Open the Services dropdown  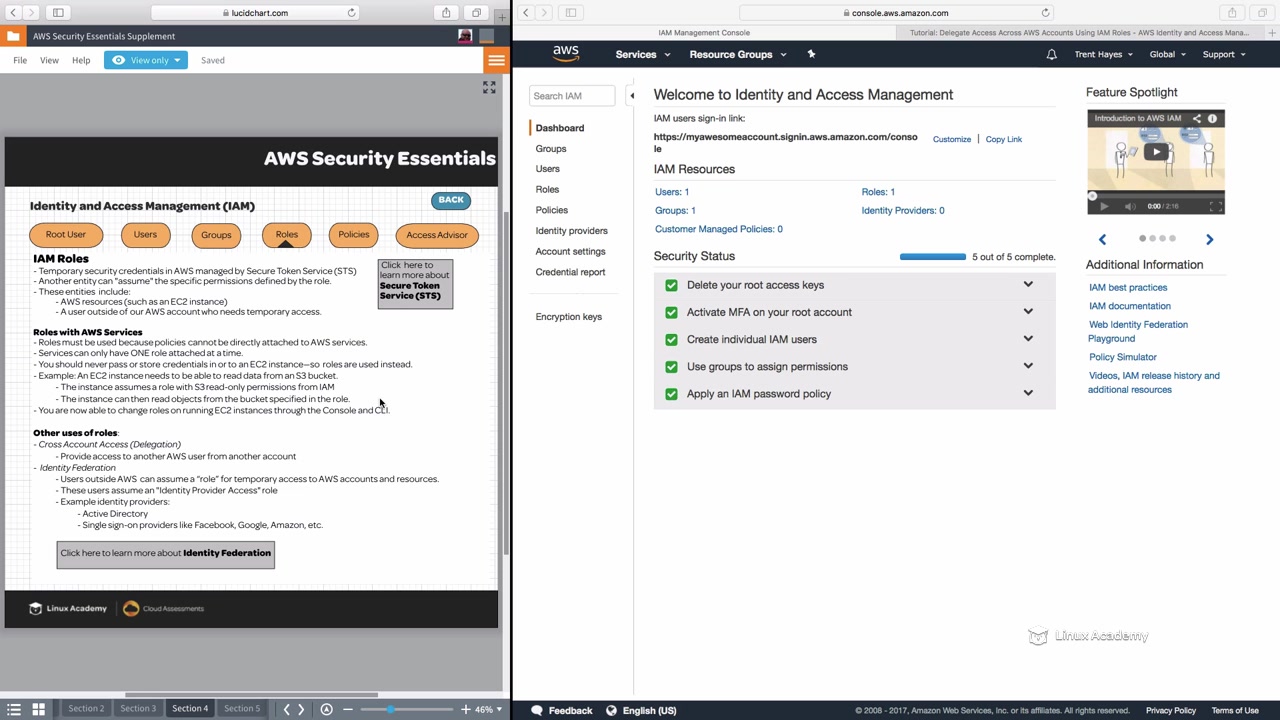click(642, 54)
